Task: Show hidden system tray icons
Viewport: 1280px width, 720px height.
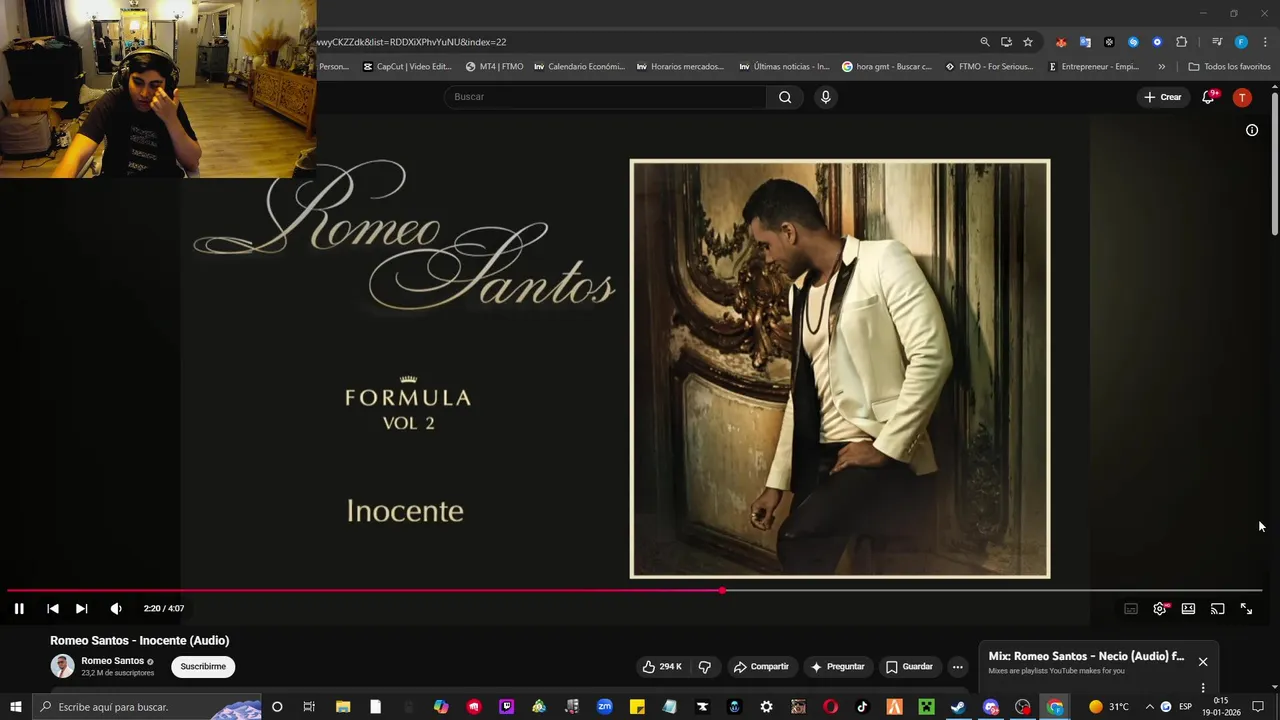Action: (x=1149, y=707)
